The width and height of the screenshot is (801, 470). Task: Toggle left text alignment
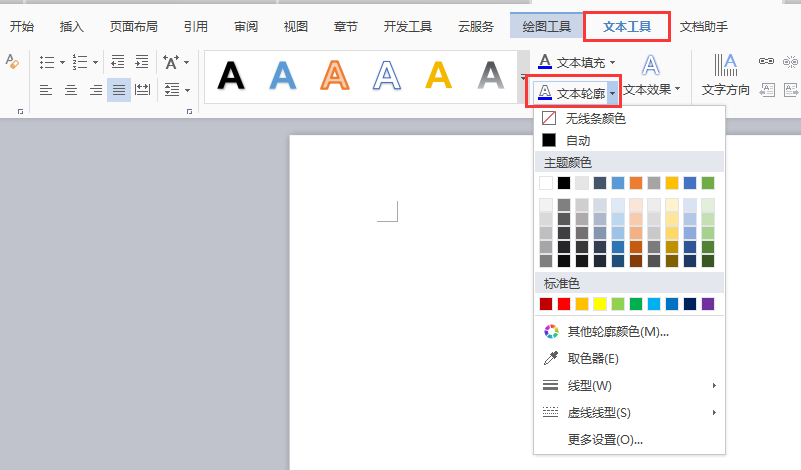pyautogui.click(x=46, y=90)
